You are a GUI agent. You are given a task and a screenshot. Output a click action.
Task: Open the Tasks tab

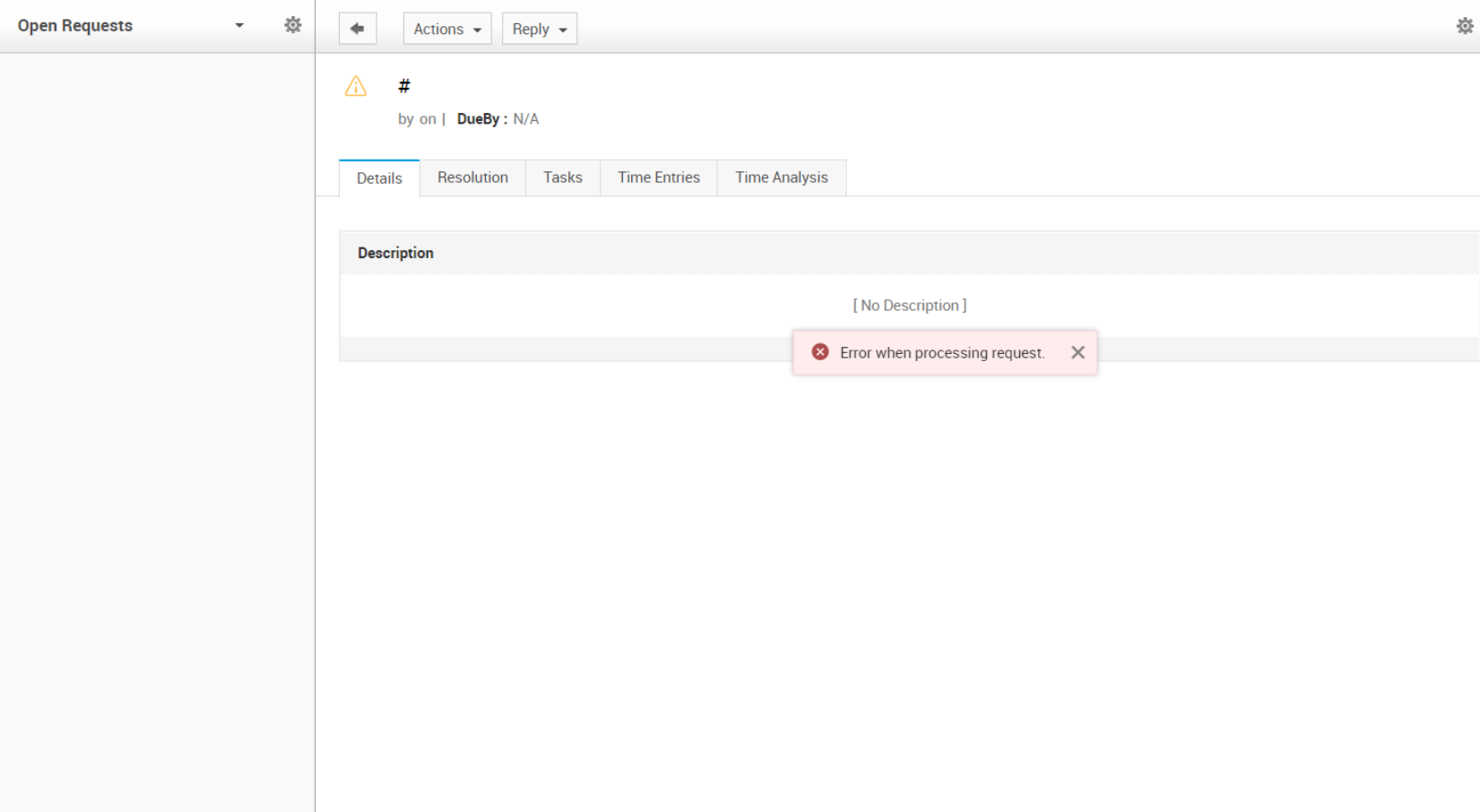click(562, 177)
